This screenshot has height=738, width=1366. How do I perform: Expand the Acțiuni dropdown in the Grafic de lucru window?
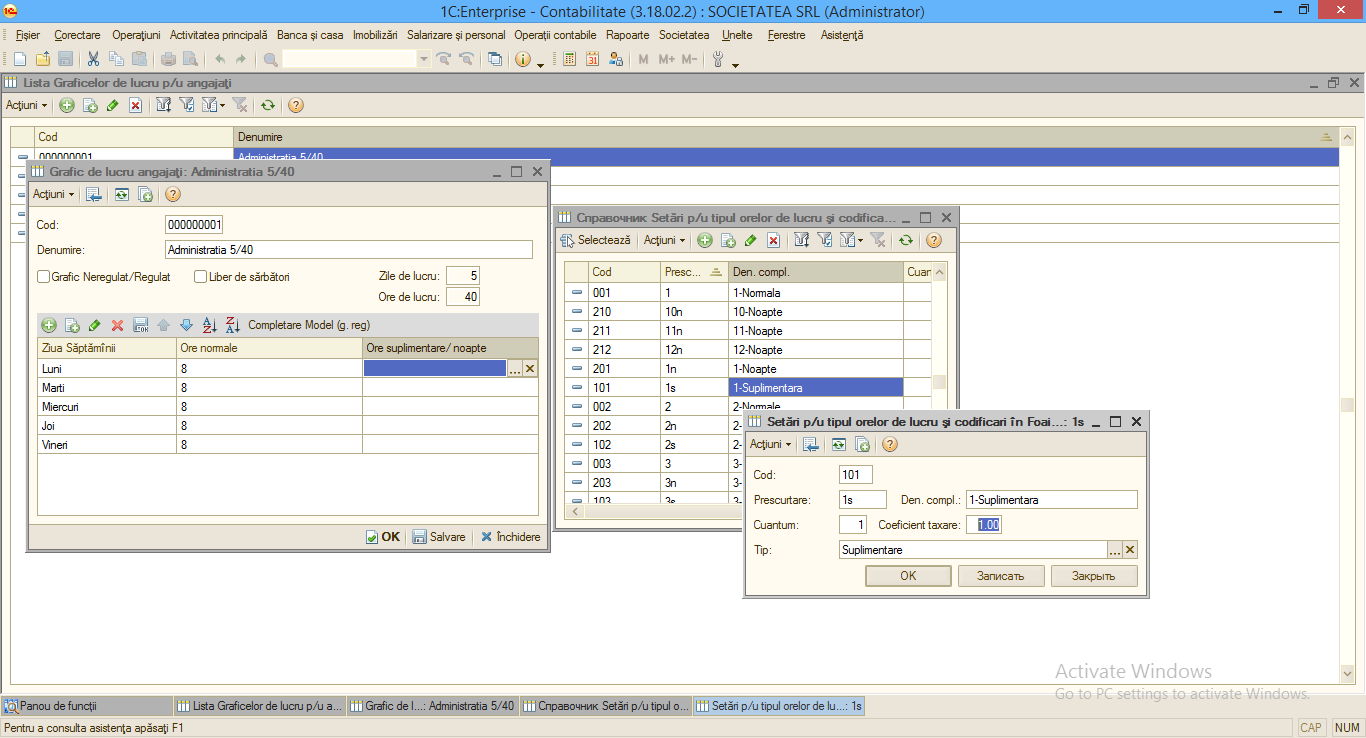(53, 194)
